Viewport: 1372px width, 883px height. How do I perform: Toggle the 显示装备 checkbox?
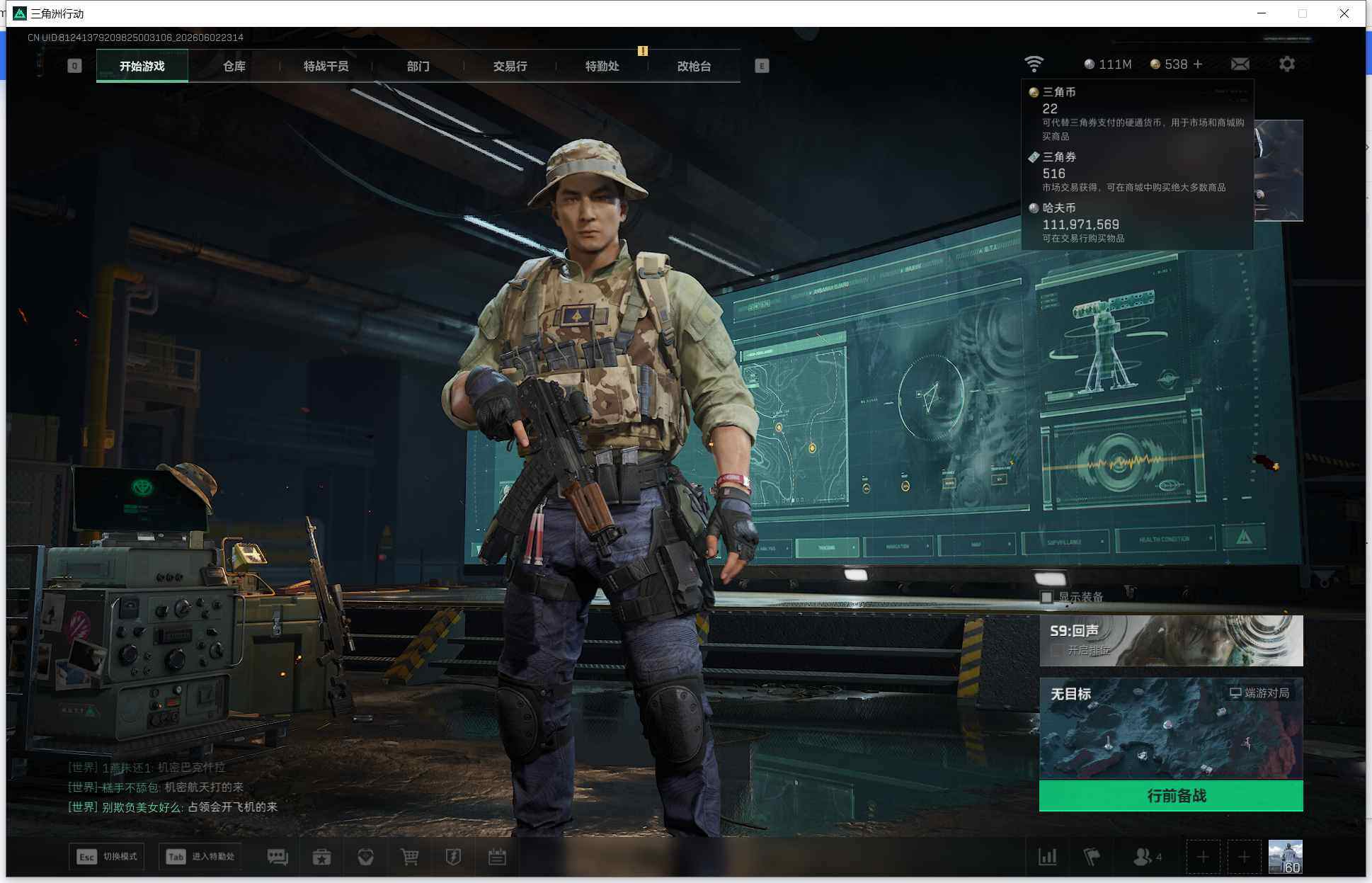click(x=1046, y=597)
